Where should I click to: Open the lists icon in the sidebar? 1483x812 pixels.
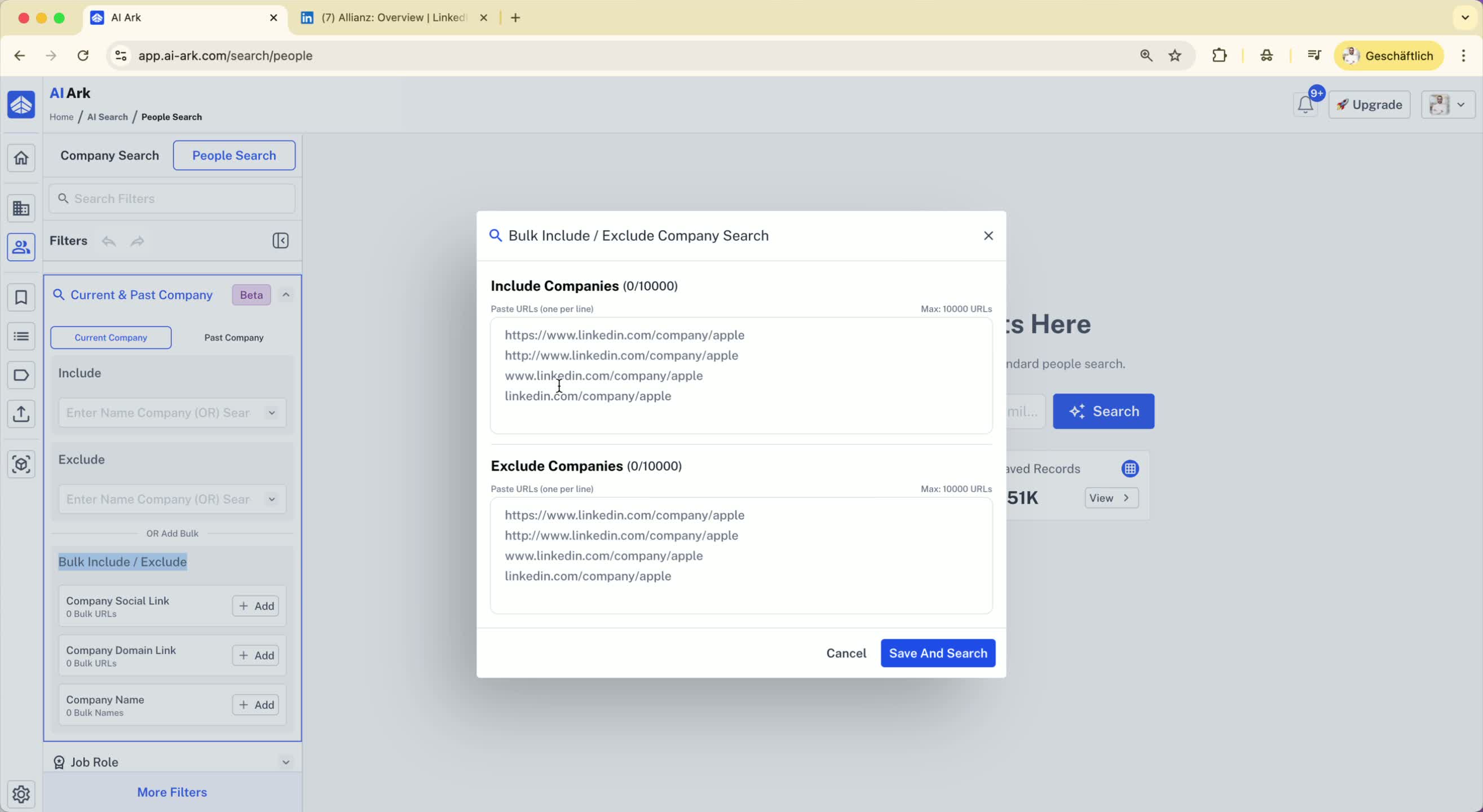[x=21, y=336]
